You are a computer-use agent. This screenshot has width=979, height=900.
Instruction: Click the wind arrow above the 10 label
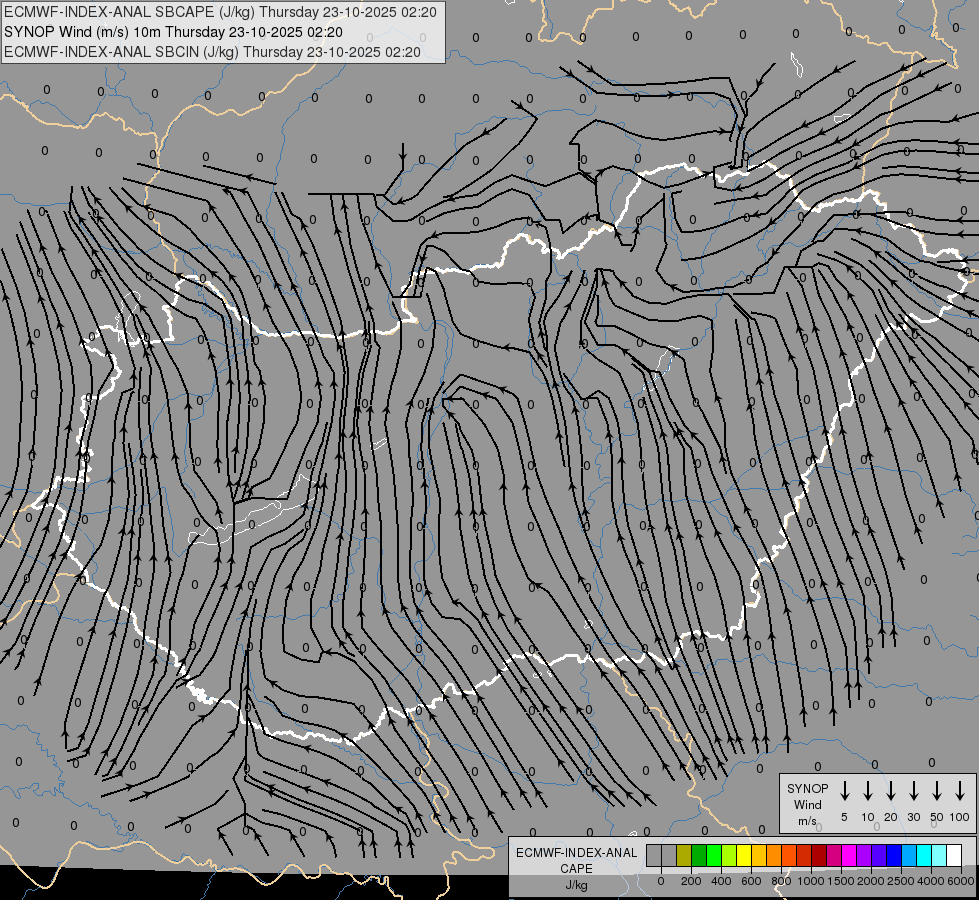click(868, 791)
